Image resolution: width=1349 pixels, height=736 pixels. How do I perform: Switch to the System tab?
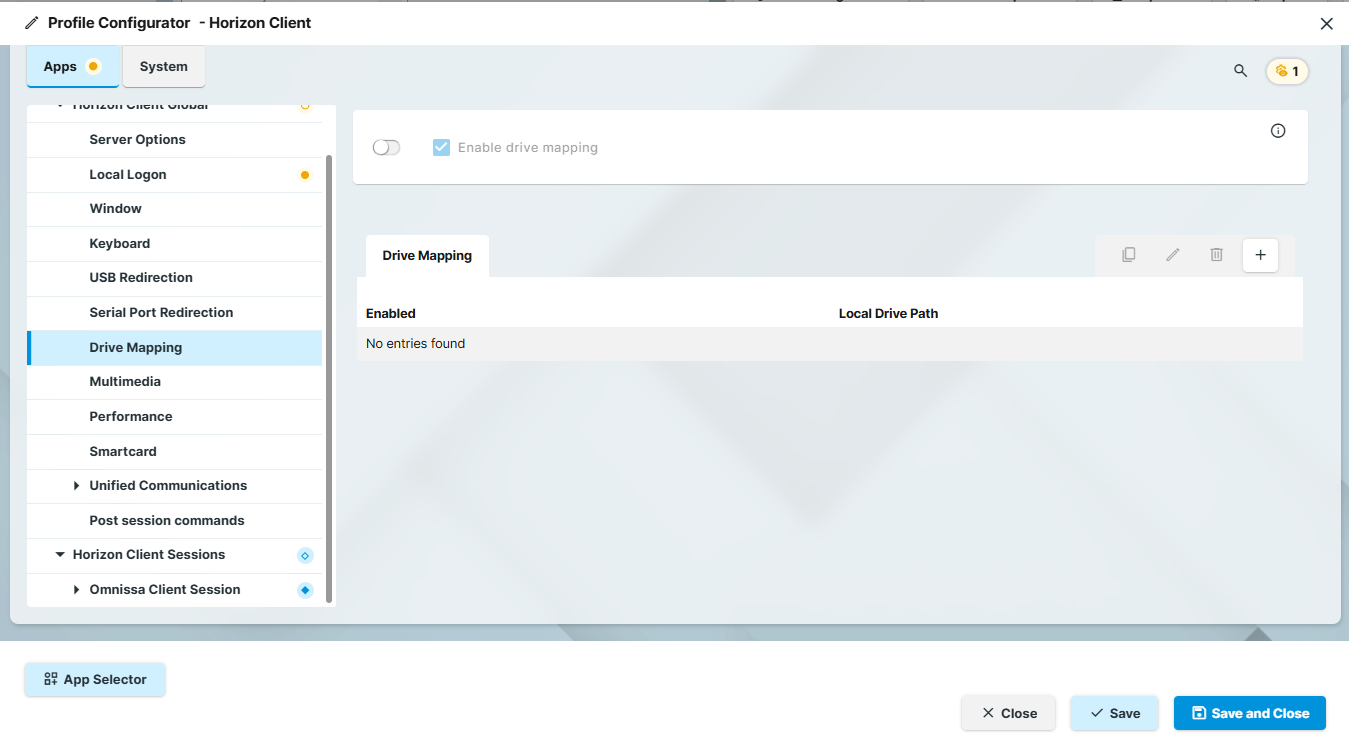[163, 66]
